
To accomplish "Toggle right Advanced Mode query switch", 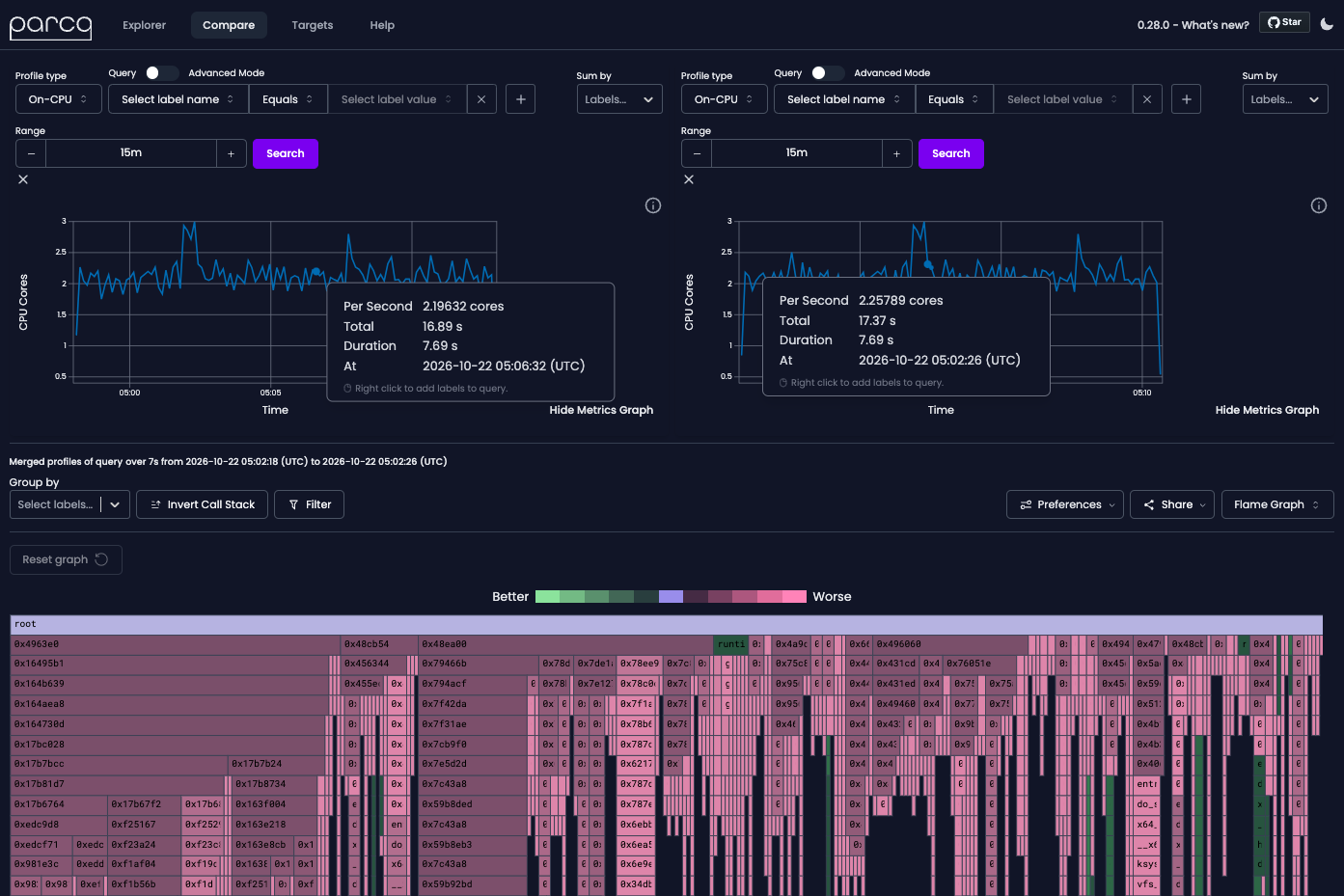I will 827,73.
